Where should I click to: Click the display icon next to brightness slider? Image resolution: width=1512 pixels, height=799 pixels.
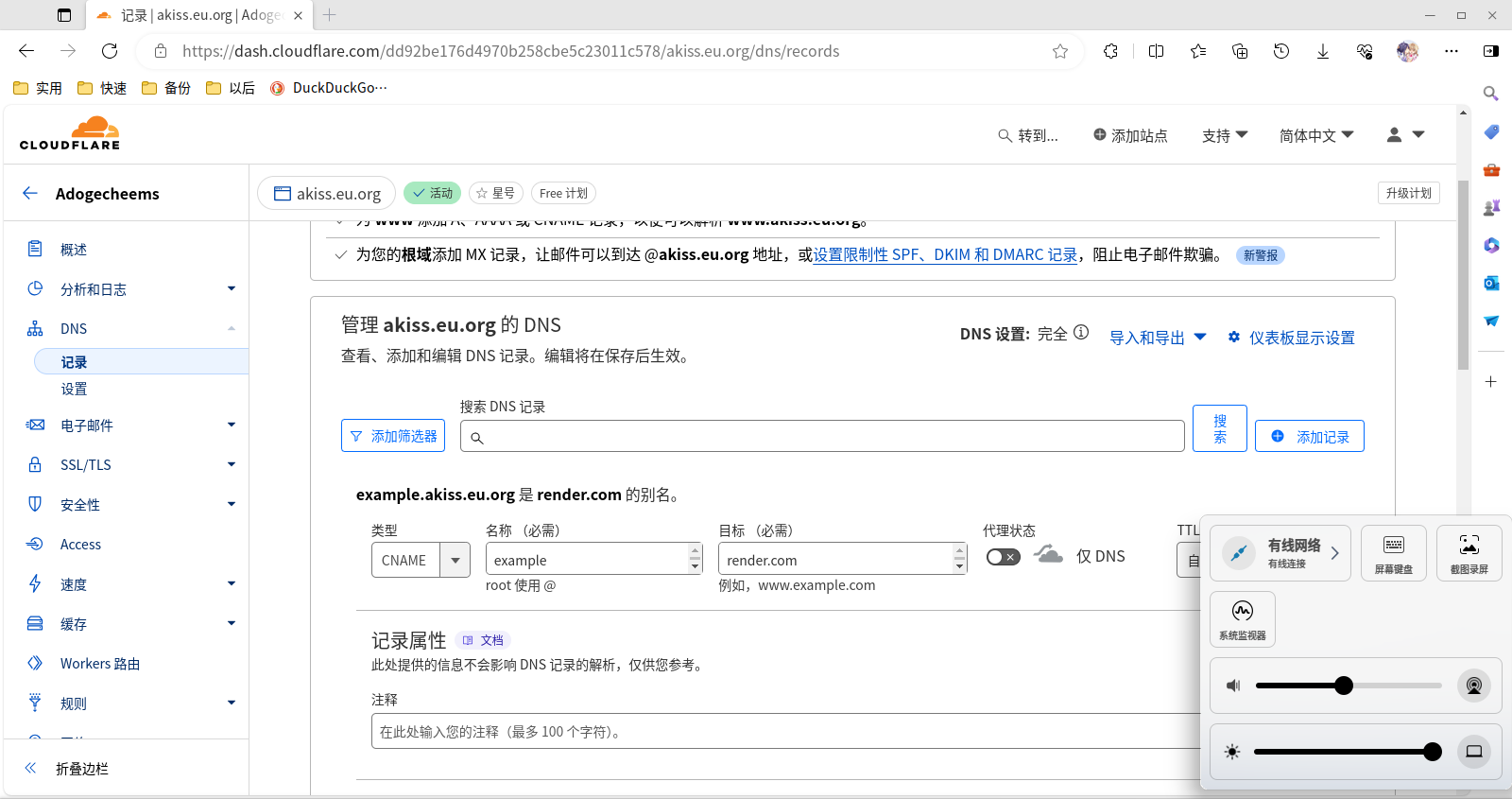1473,752
